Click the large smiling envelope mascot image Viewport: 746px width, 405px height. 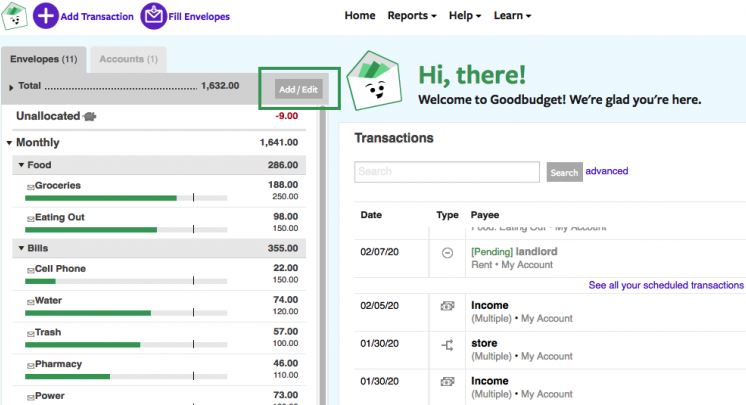(x=374, y=80)
